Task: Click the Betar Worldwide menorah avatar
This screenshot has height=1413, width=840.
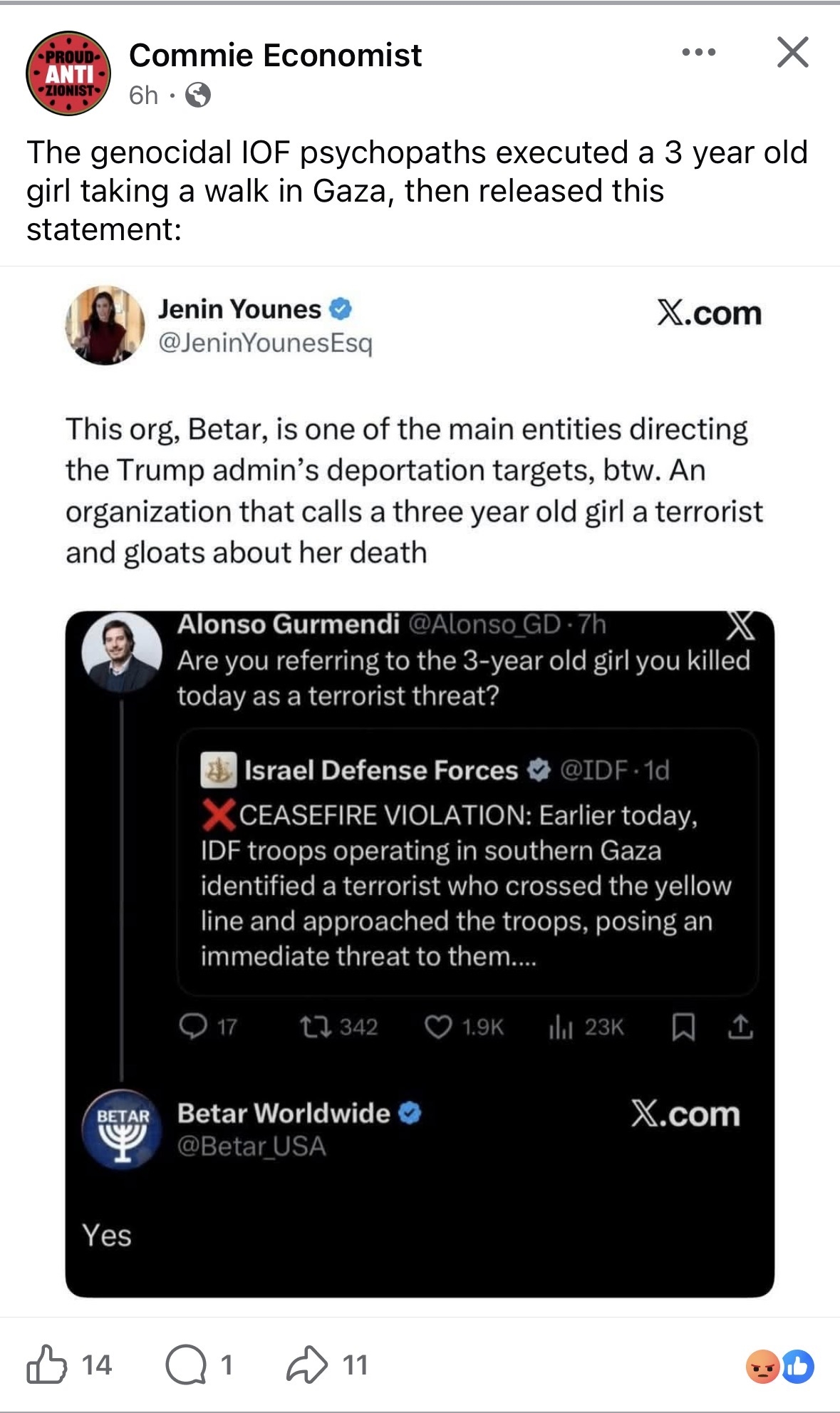Action: point(123,1129)
